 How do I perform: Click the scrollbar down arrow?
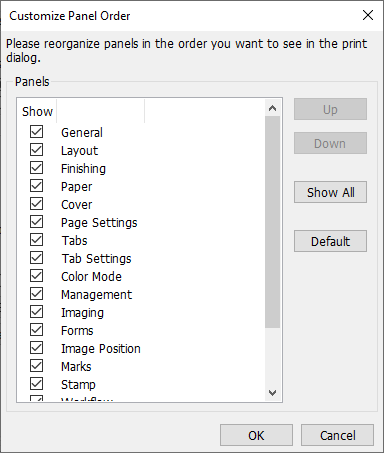coord(272,393)
